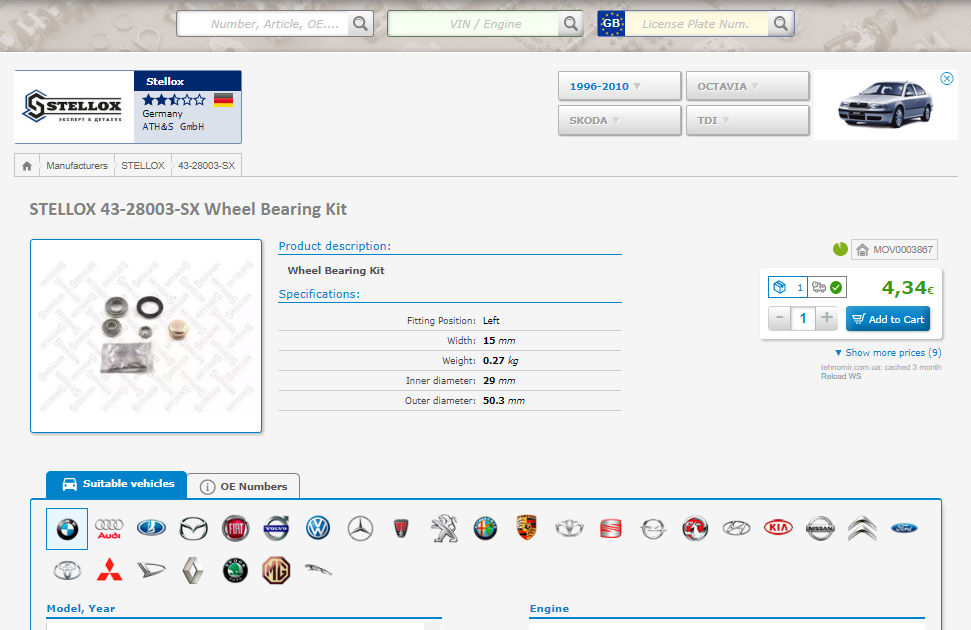Select the BMW brand logo
971x630 pixels.
click(67, 529)
